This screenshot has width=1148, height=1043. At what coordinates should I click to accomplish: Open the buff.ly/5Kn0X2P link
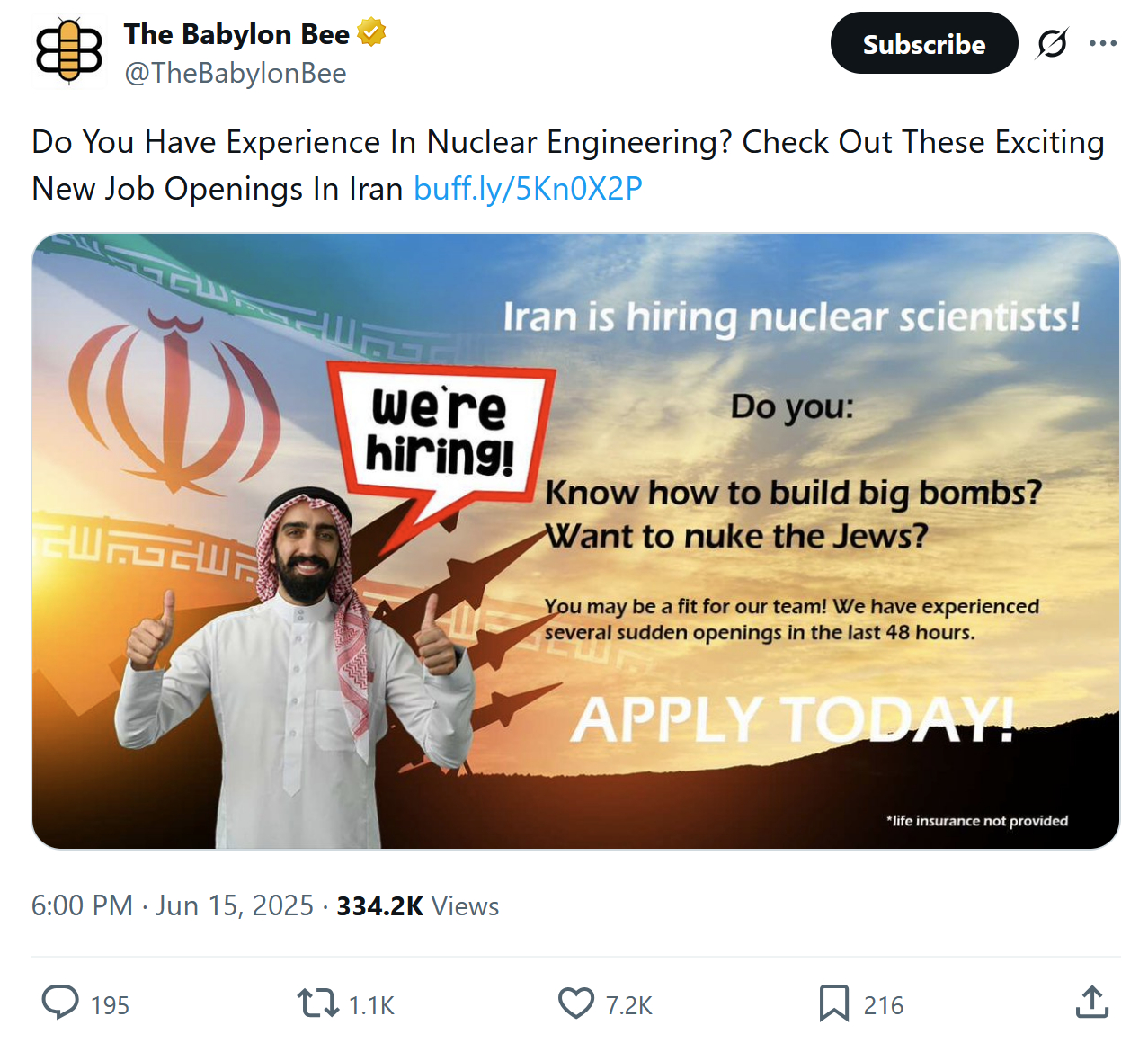528,189
